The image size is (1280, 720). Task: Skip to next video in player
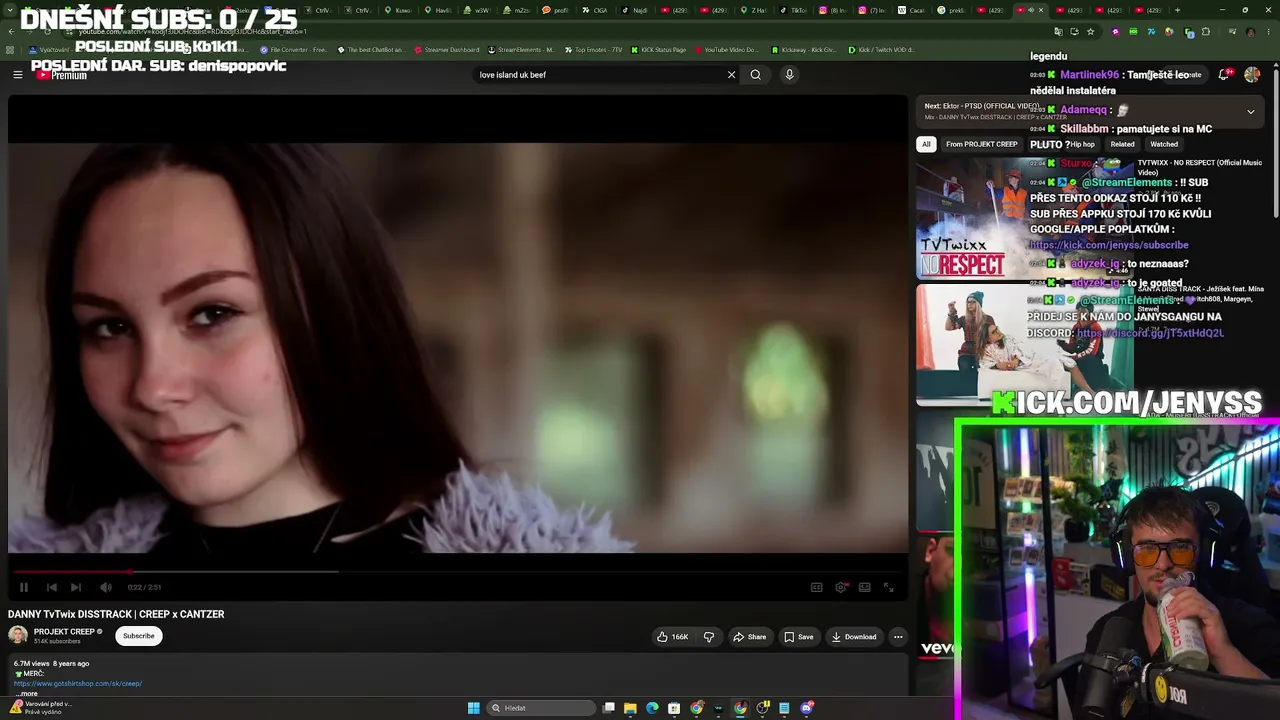[x=76, y=587]
